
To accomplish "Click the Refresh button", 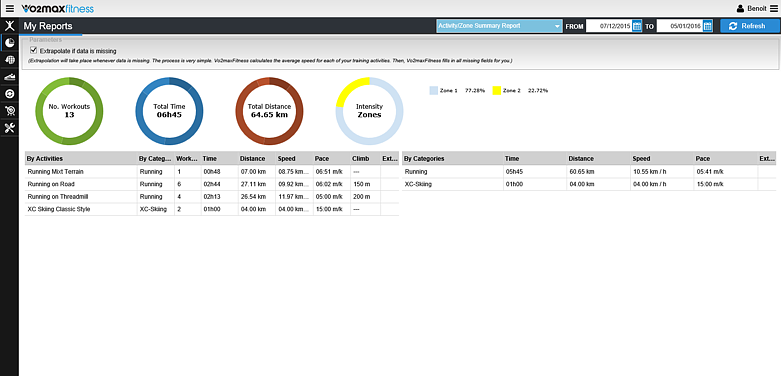I will point(750,26).
